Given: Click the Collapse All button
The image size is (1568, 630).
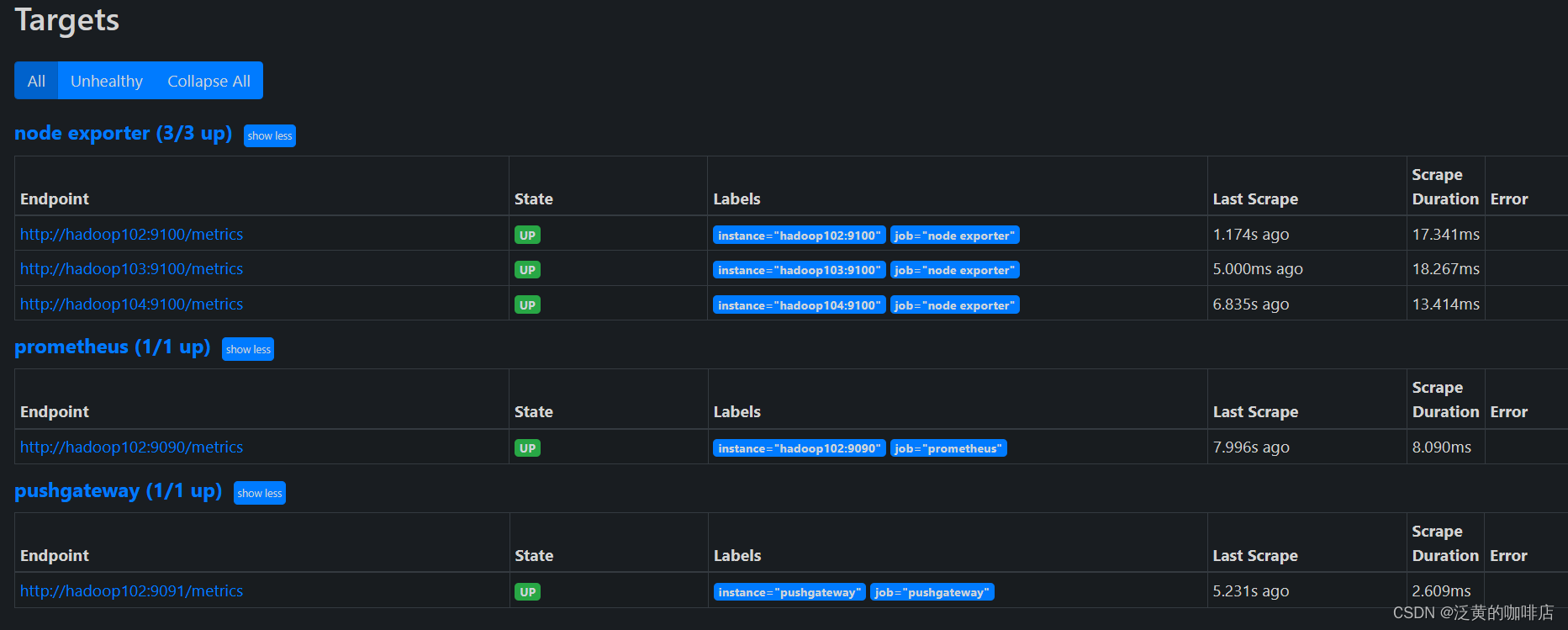Looking at the screenshot, I should (x=209, y=81).
